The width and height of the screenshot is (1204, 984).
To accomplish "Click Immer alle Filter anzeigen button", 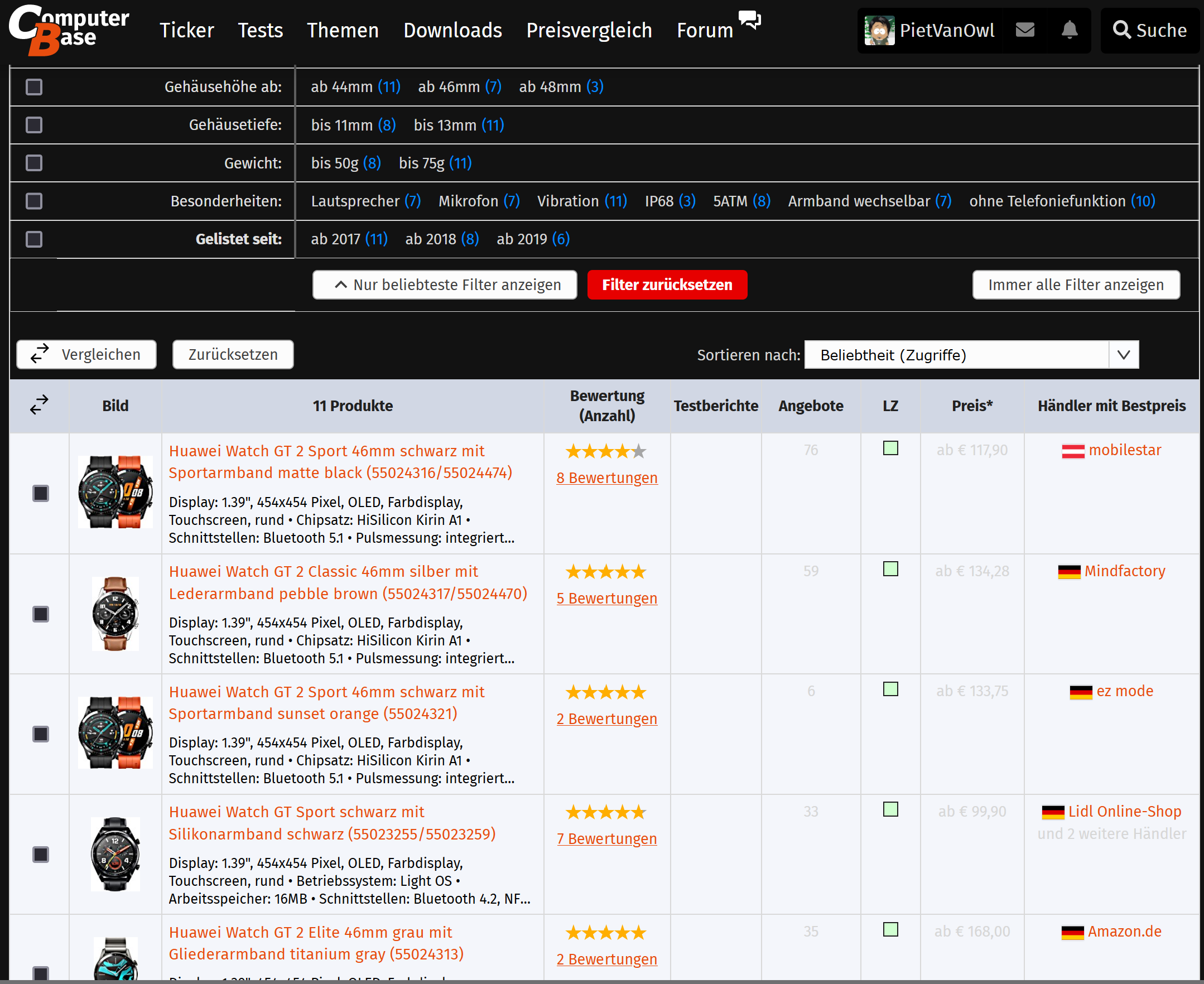I will pos(1075,284).
